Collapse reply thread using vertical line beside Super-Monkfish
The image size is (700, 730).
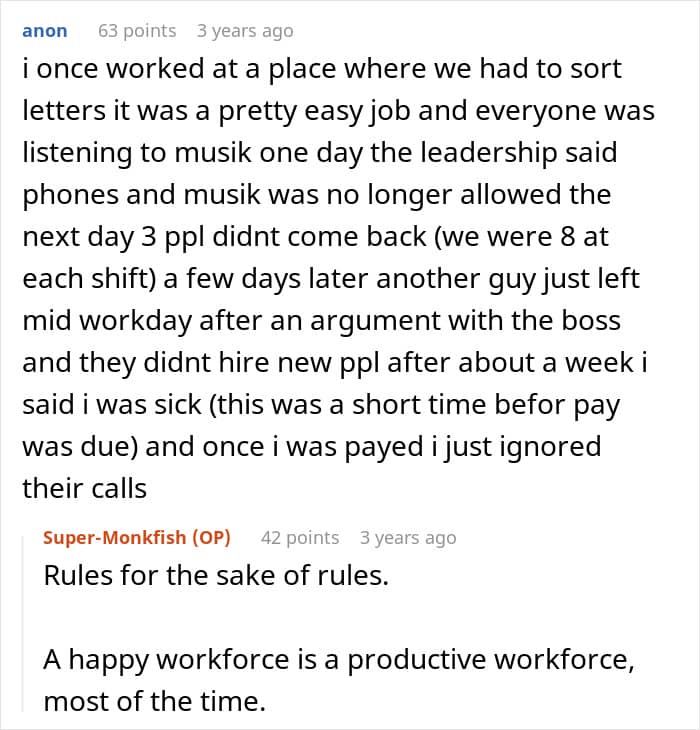click(x=23, y=624)
